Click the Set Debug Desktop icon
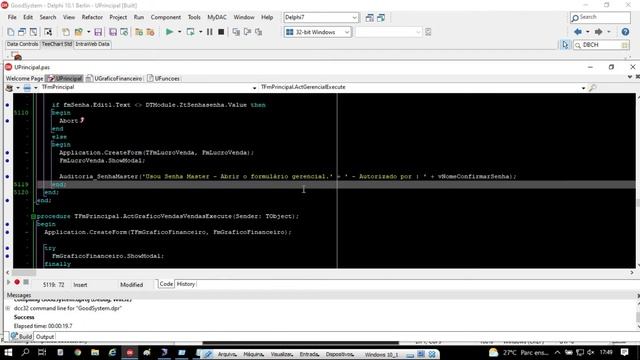The image size is (640, 360). click(381, 18)
